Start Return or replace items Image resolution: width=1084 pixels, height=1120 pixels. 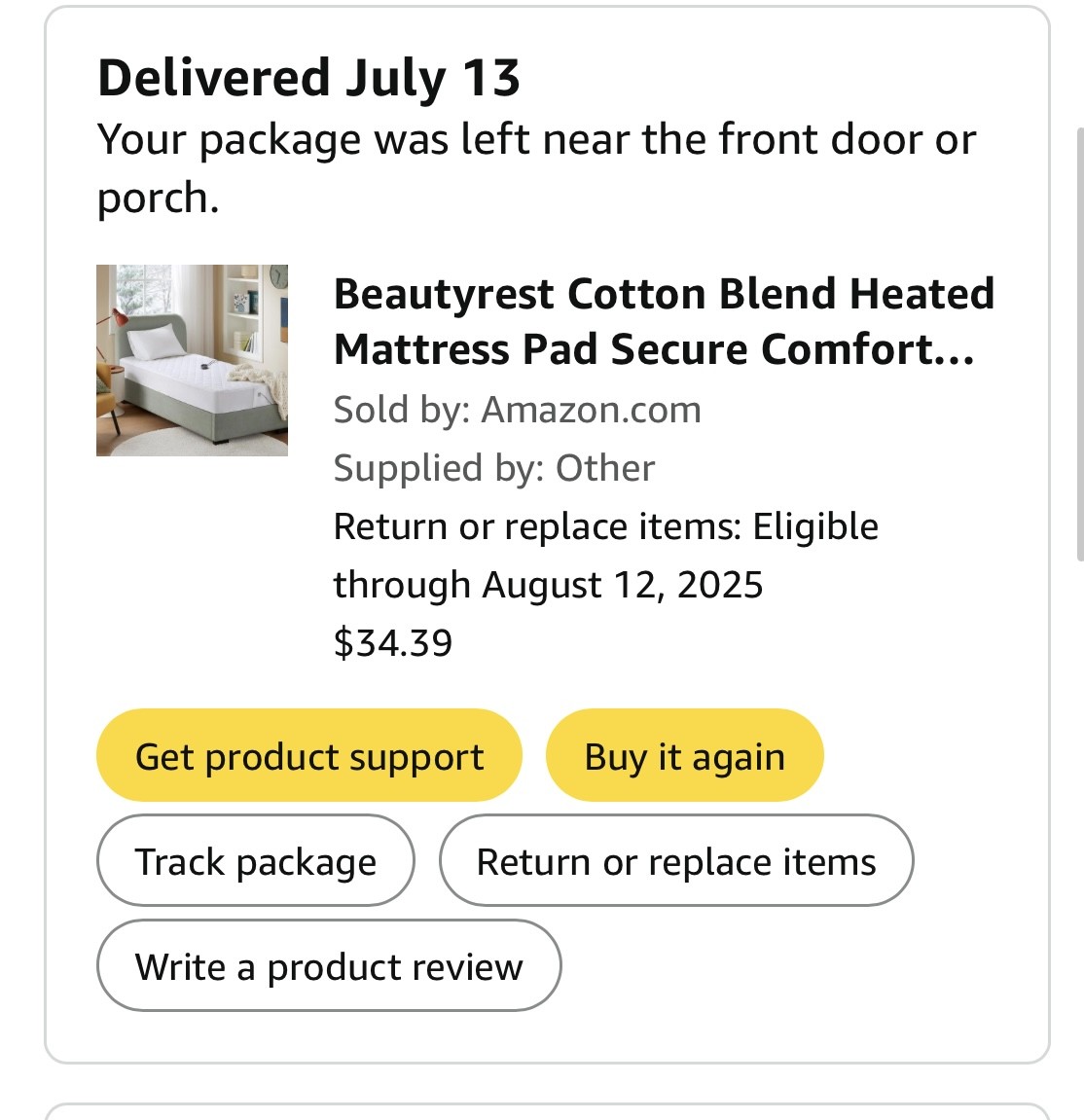coord(676,860)
